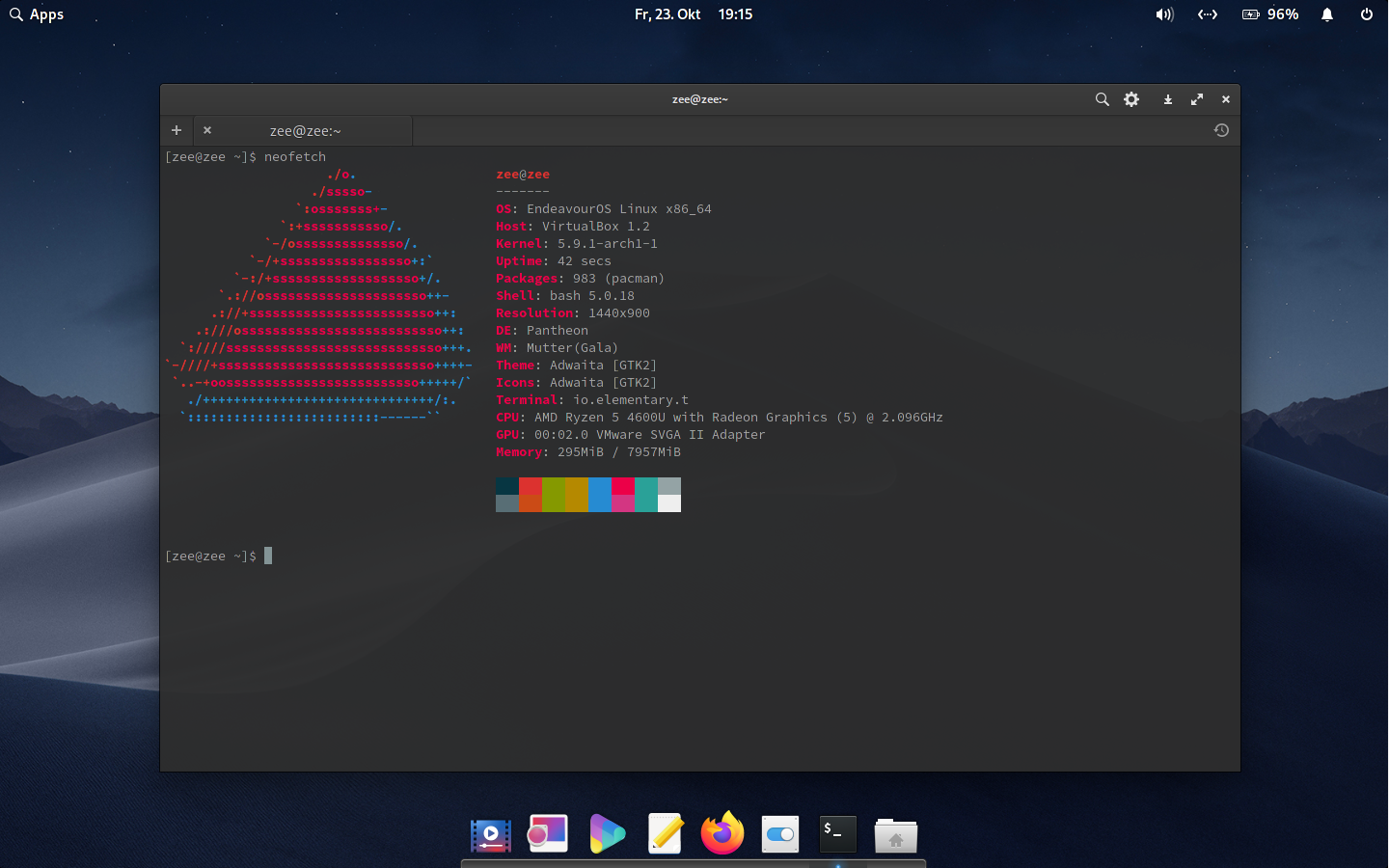Launch the Videos app from dock
Viewport: 1389px width, 868px height.
click(491, 834)
